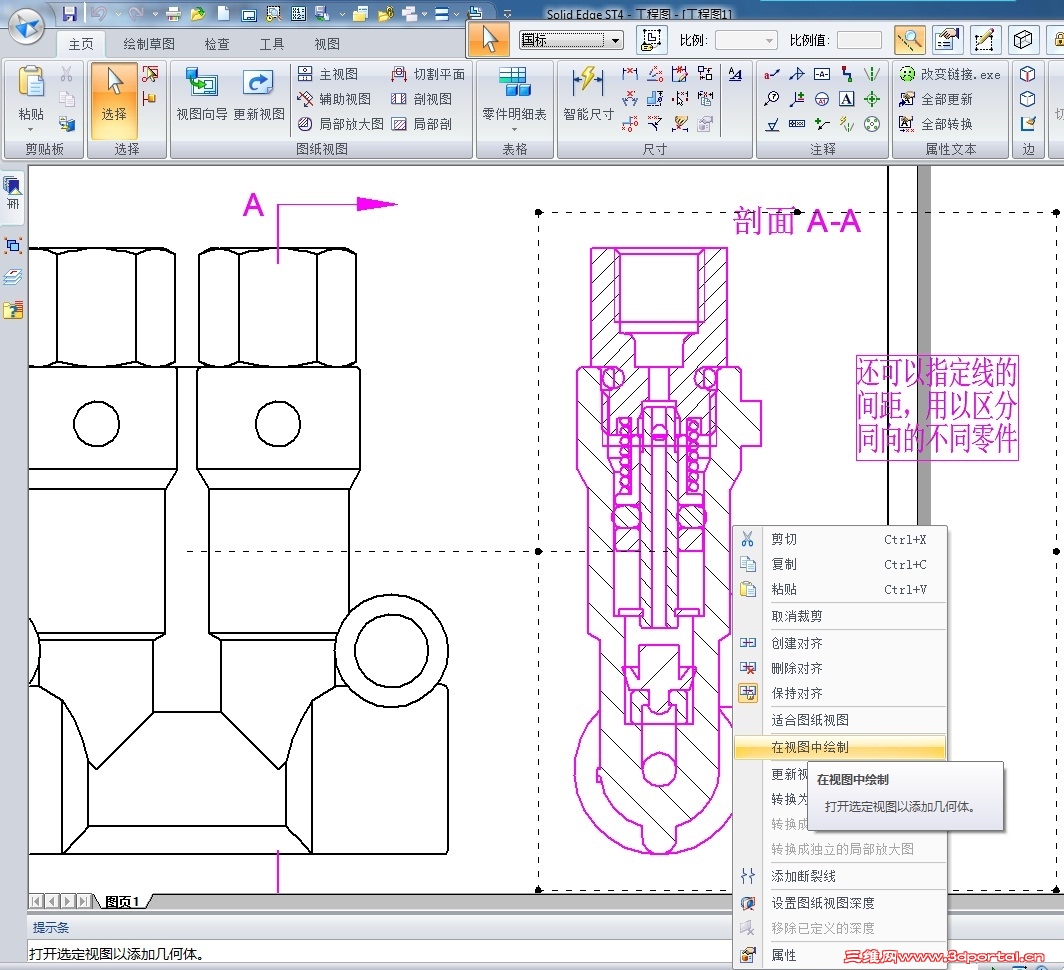Image resolution: width=1064 pixels, height=970 pixels.
Task: Click the zoom magnifier icon on command bar
Action: [x=909, y=40]
